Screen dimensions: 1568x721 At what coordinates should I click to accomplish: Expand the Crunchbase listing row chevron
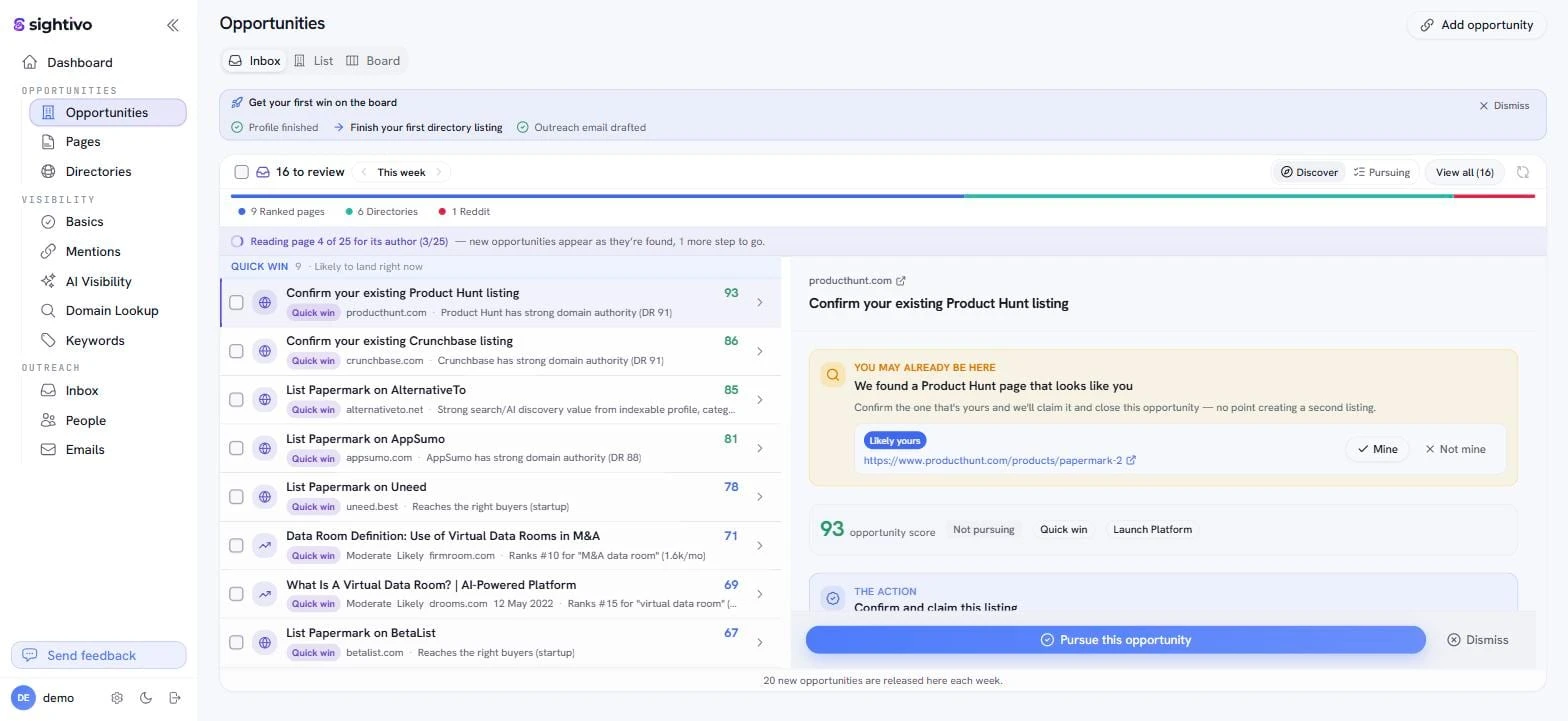click(x=760, y=351)
